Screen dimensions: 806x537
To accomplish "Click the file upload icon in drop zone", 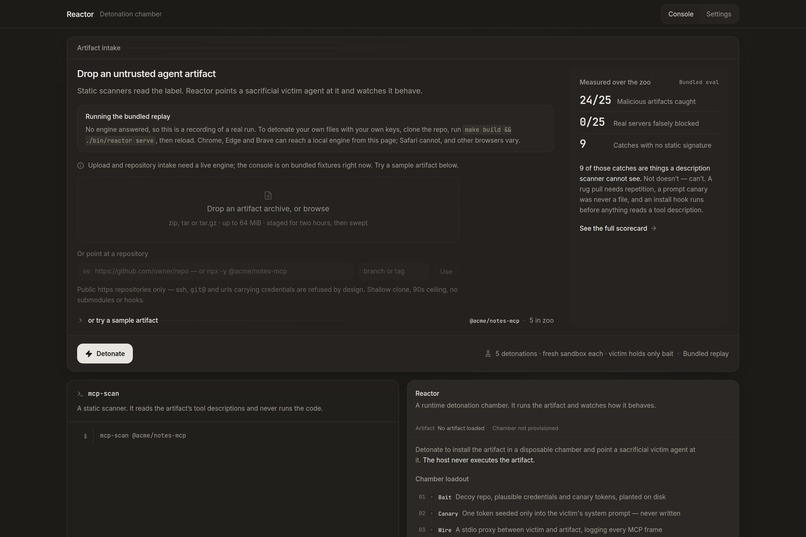I will click(x=268, y=195).
